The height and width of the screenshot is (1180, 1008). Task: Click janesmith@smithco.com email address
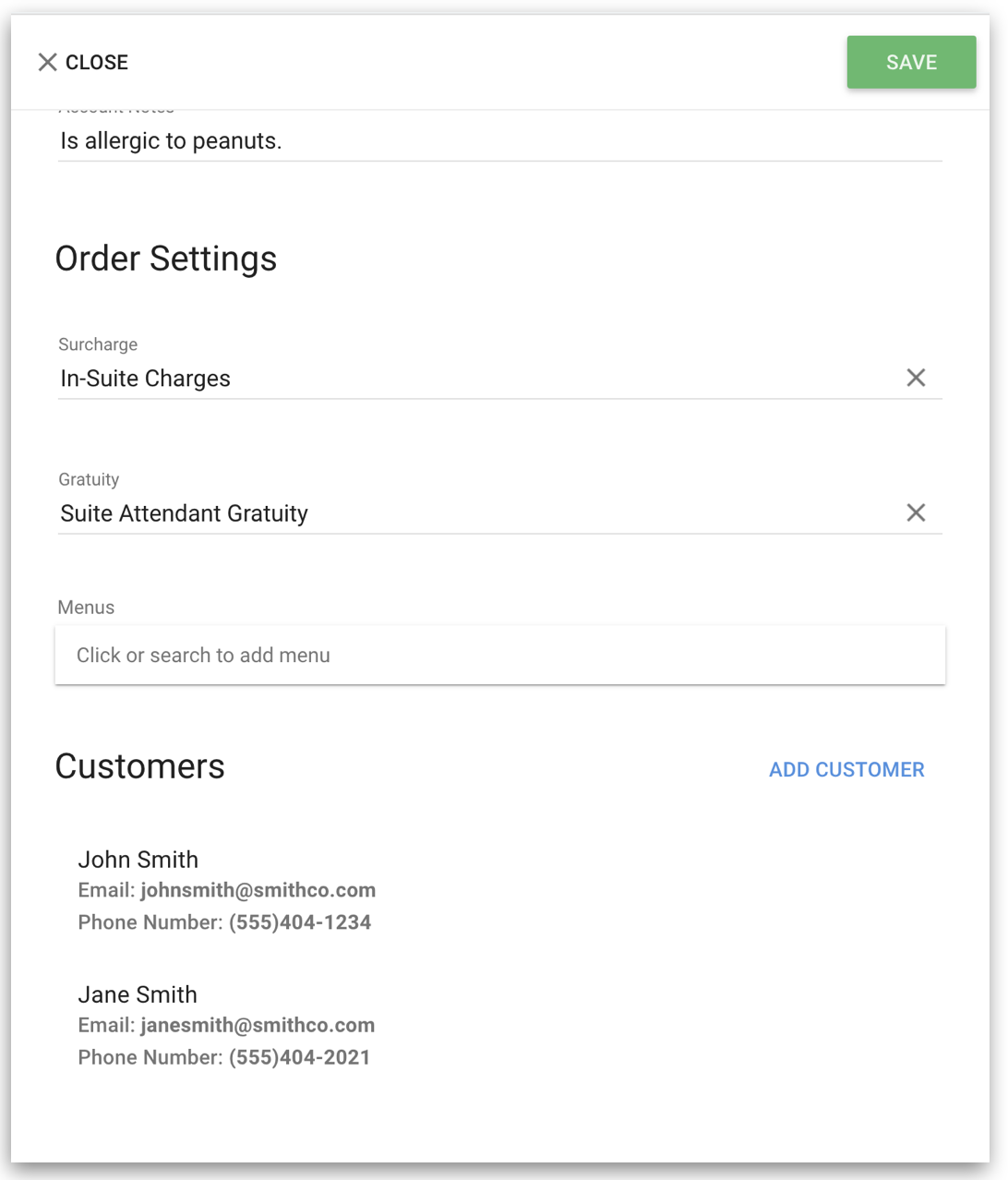tap(258, 1025)
